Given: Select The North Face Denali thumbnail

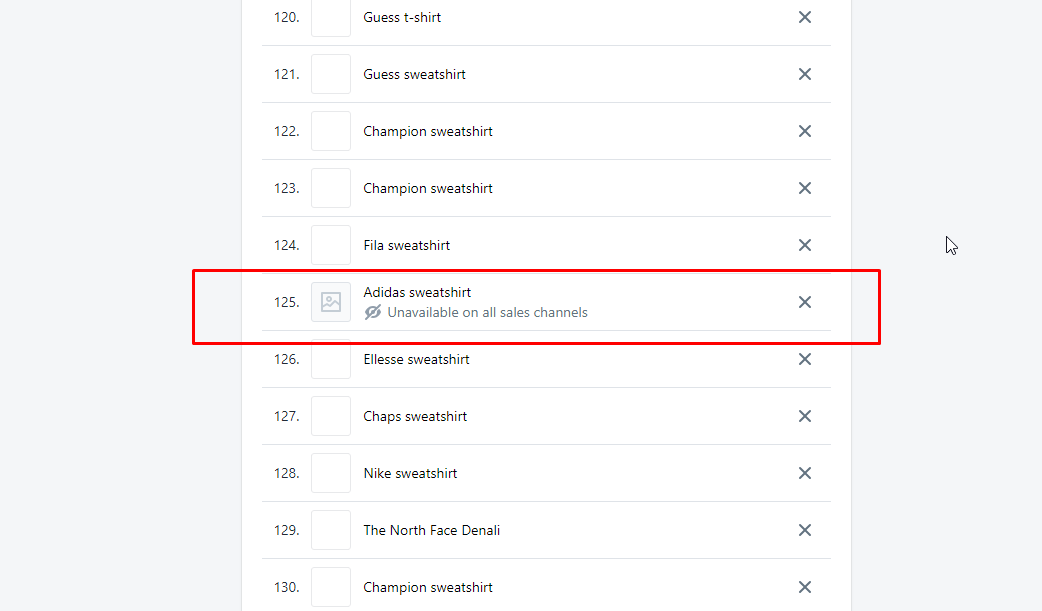Looking at the screenshot, I should pyautogui.click(x=331, y=530).
